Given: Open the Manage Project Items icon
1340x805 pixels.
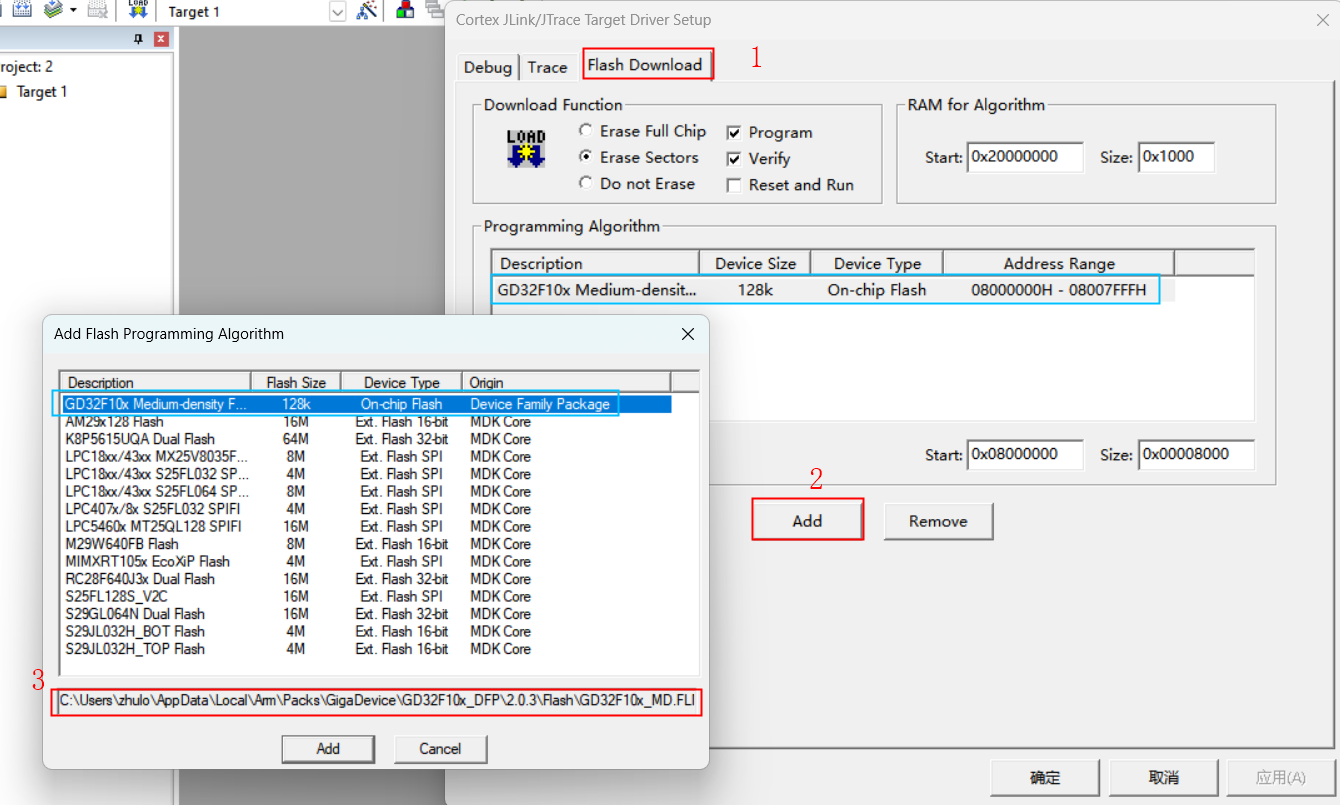Looking at the screenshot, I should point(405,11).
